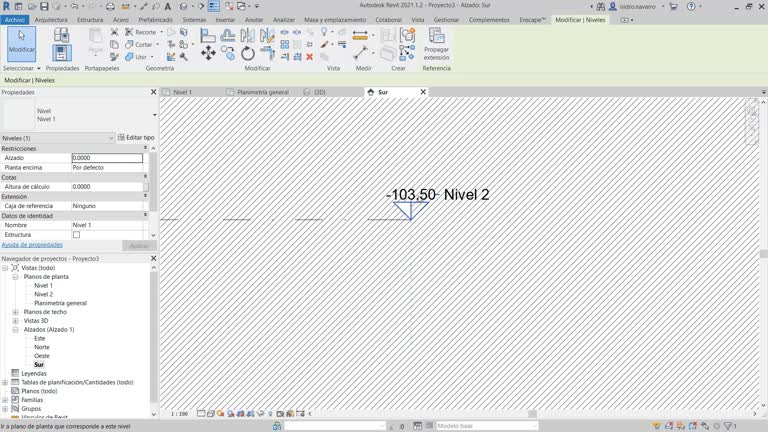Click Save icon in quick access toolbar

[44, 6]
